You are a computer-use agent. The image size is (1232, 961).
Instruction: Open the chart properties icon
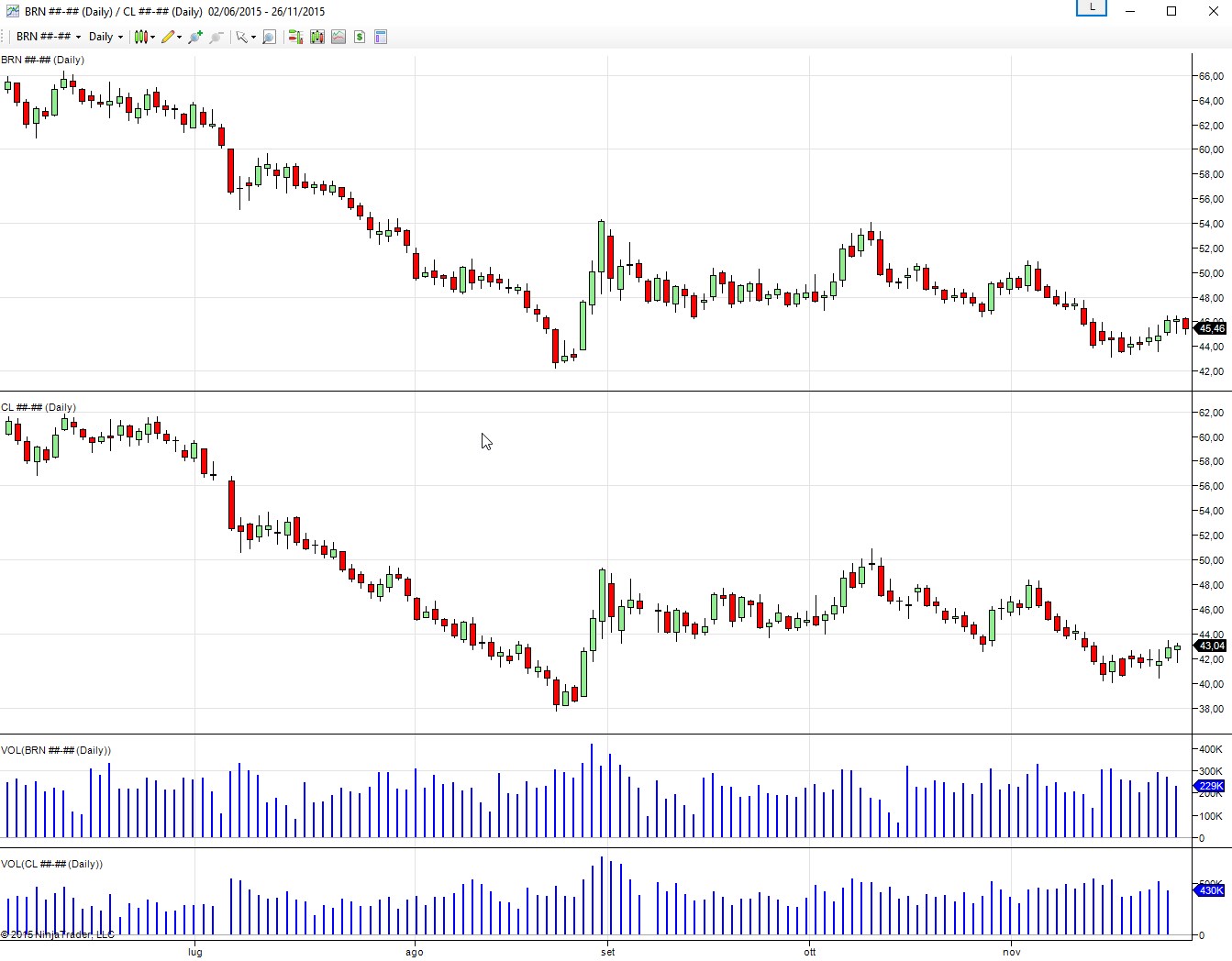point(381,37)
